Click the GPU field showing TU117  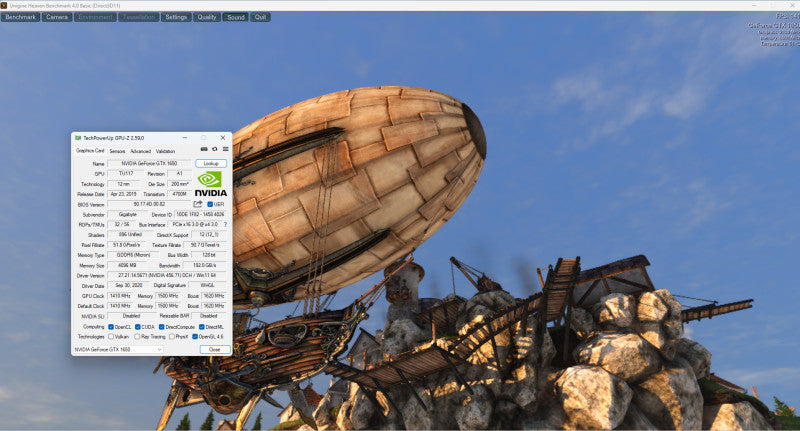tap(126, 173)
